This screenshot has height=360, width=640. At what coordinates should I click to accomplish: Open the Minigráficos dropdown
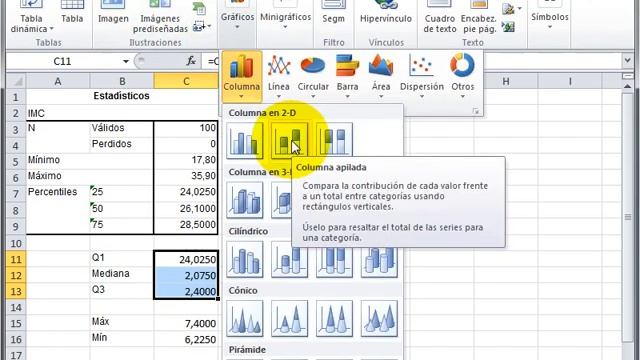point(285,16)
